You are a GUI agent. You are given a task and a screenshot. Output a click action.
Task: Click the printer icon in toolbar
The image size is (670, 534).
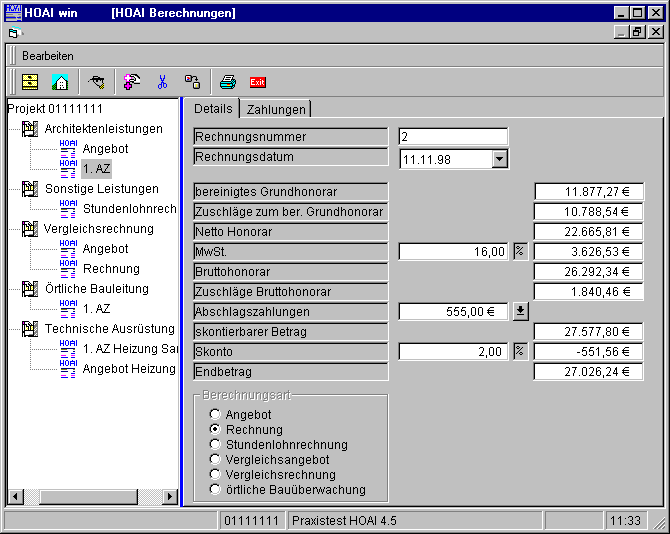coord(228,82)
